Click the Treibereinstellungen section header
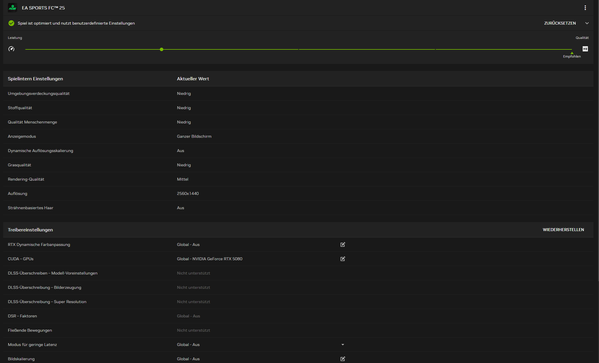This screenshot has height=363, width=599. [x=30, y=230]
